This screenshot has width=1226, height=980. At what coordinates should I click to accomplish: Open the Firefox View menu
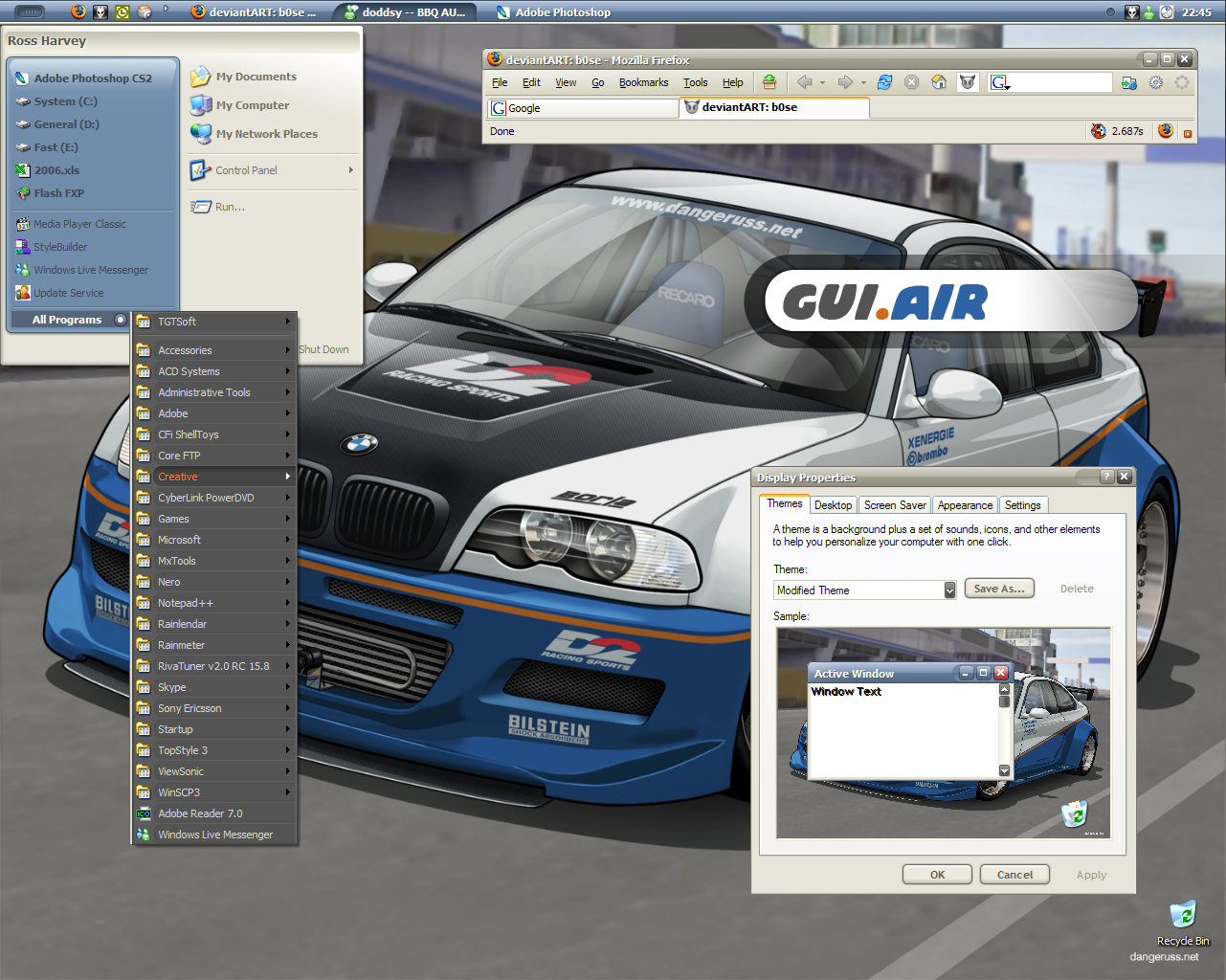(x=566, y=82)
